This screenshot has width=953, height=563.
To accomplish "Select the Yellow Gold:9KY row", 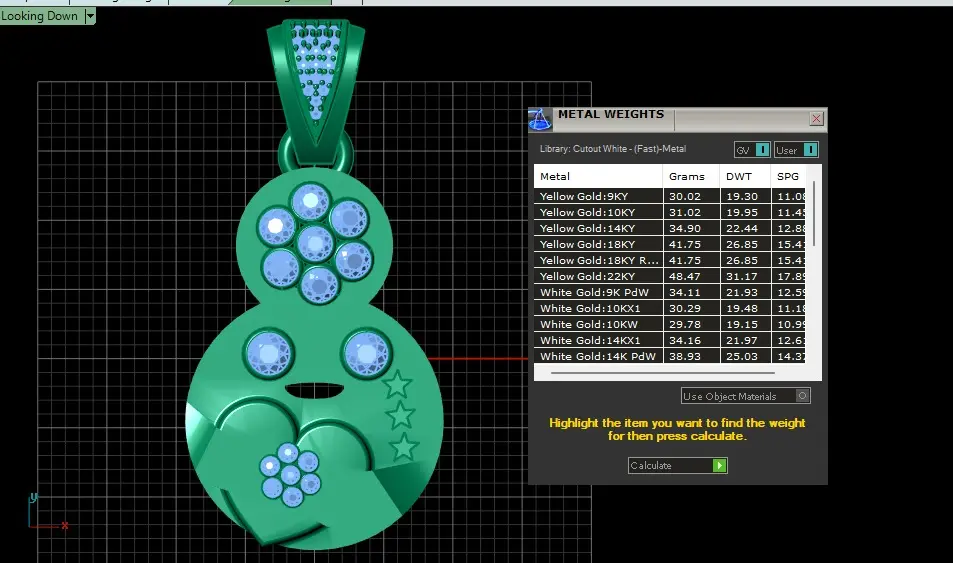I will tap(670, 196).
